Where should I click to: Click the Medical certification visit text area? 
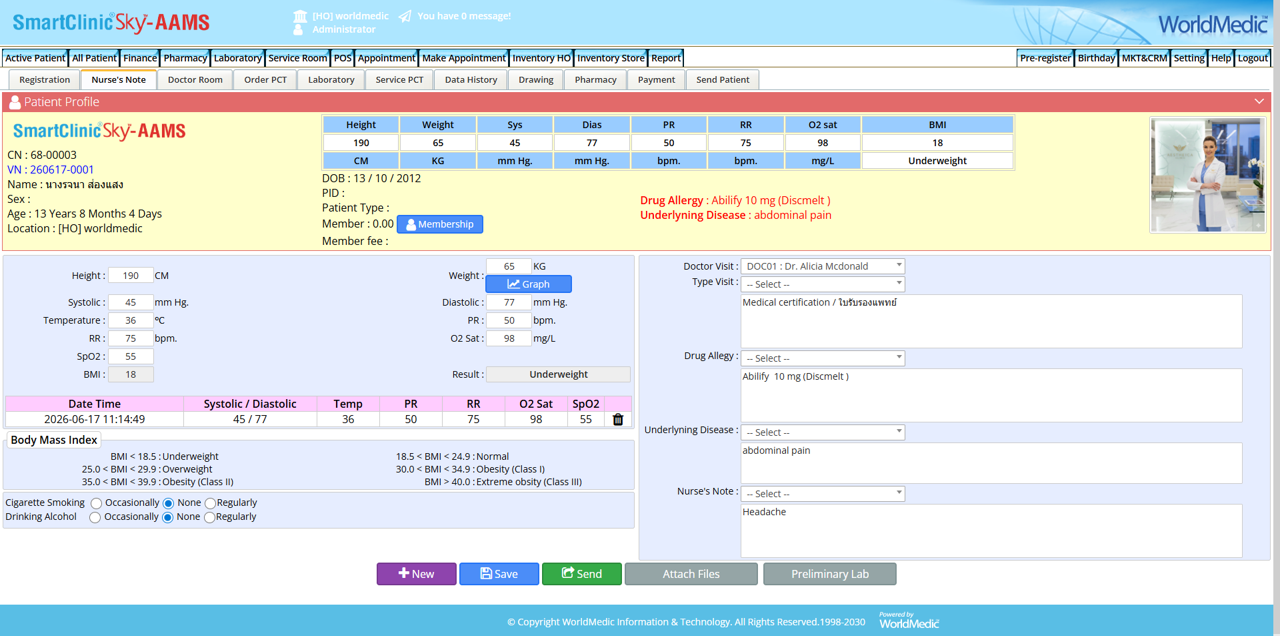991,321
